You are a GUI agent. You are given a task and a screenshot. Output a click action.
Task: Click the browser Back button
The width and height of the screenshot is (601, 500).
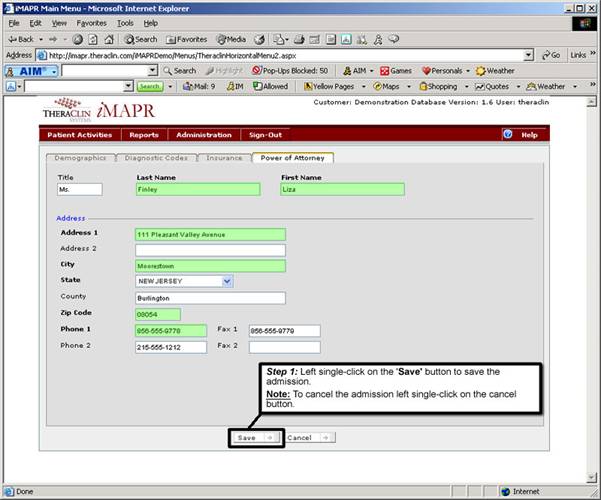[20, 39]
